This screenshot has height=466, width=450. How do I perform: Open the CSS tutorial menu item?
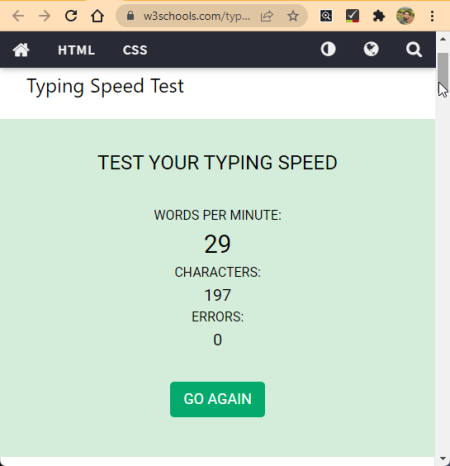135,50
